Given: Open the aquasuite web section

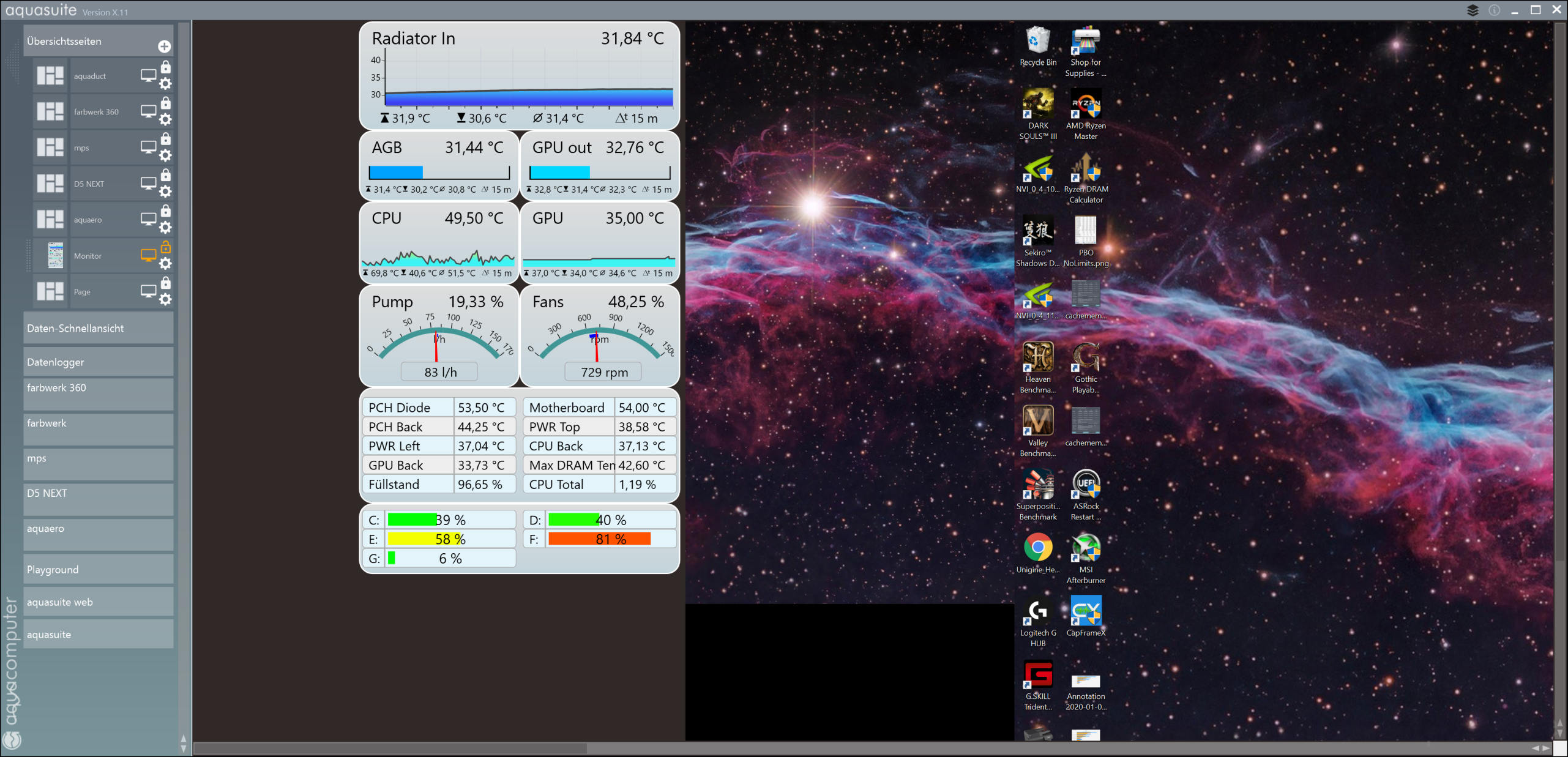Looking at the screenshot, I should point(98,602).
